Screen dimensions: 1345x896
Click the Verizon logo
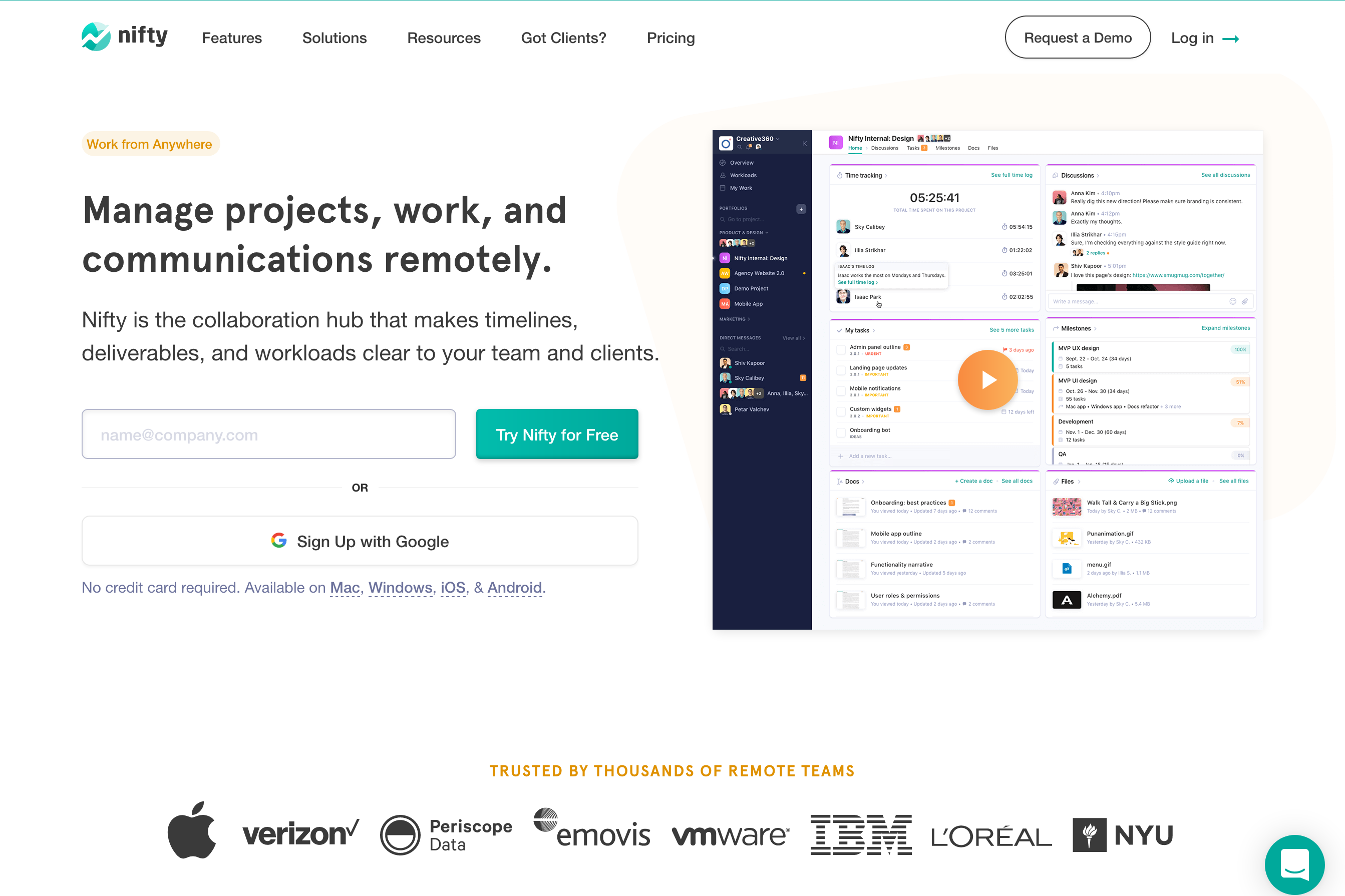tap(300, 833)
